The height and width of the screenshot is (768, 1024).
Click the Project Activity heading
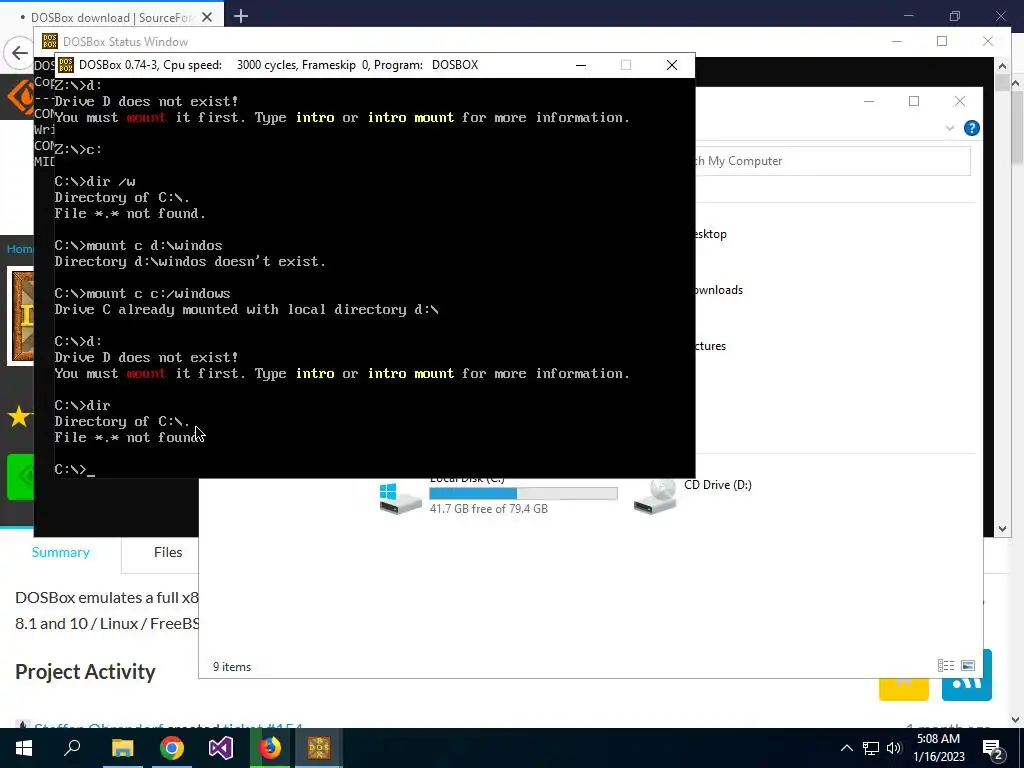click(85, 671)
